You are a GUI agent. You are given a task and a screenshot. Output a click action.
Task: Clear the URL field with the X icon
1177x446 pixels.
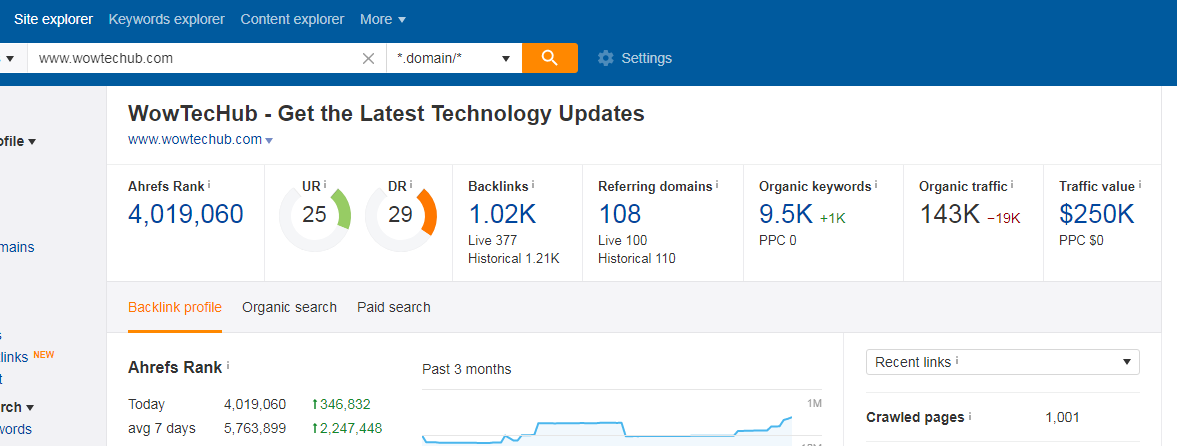point(368,58)
